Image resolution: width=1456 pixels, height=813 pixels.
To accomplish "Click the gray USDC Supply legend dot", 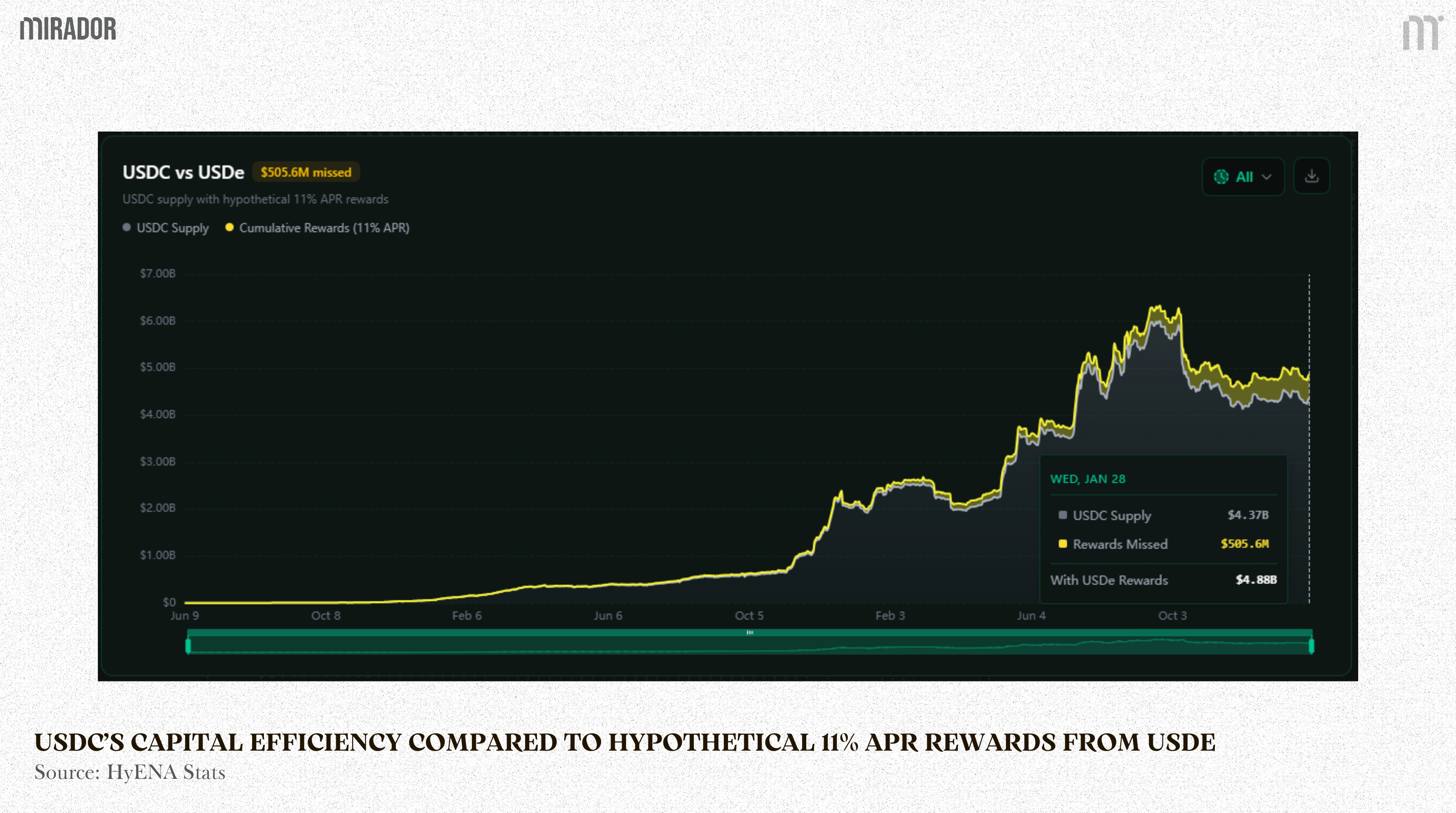I will point(126,227).
